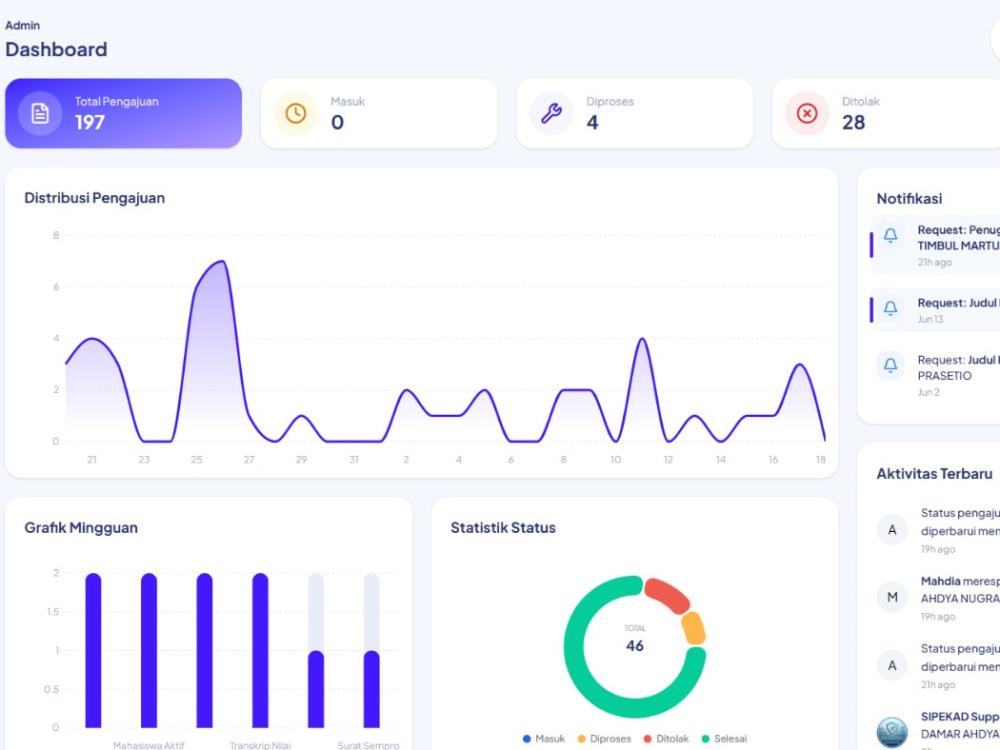Open the Masuk 0 card
1000x750 pixels.
[379, 114]
